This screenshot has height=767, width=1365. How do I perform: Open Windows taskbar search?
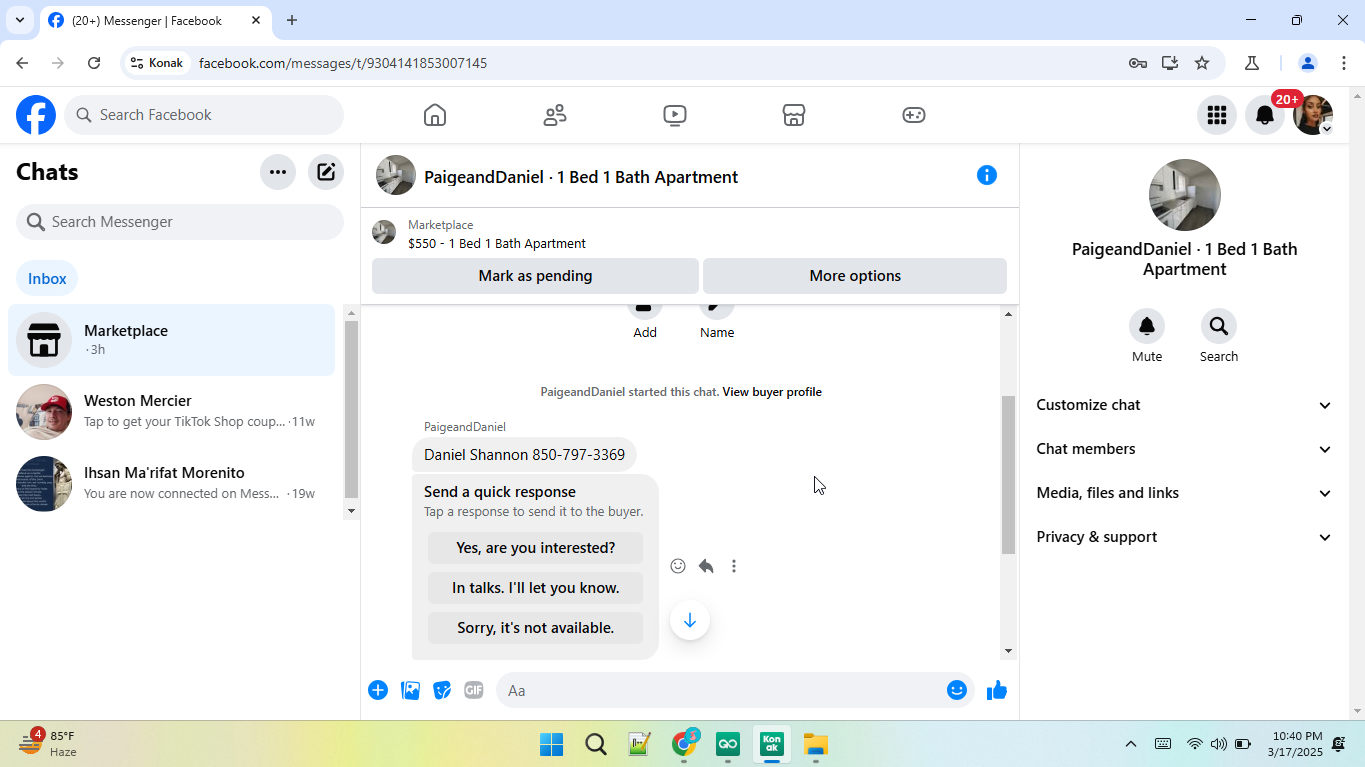596,744
